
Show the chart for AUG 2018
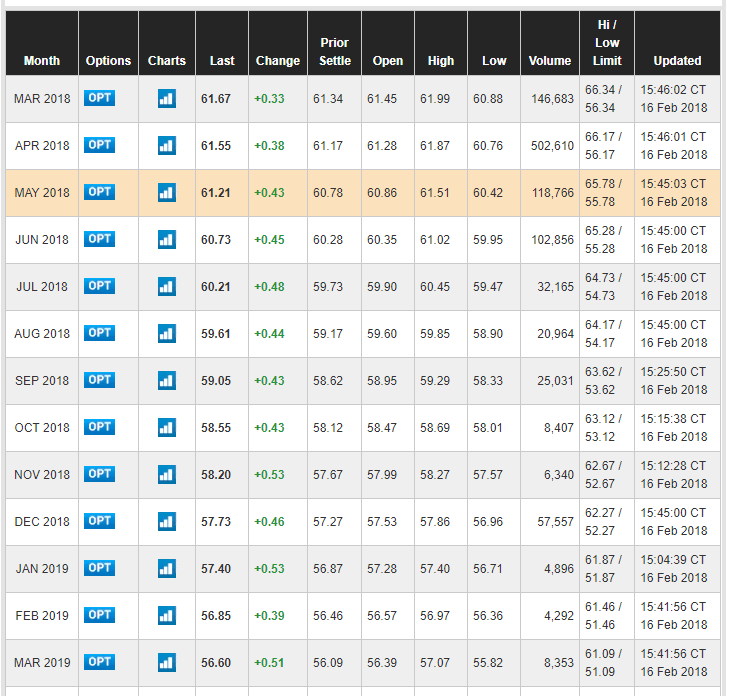click(x=166, y=333)
